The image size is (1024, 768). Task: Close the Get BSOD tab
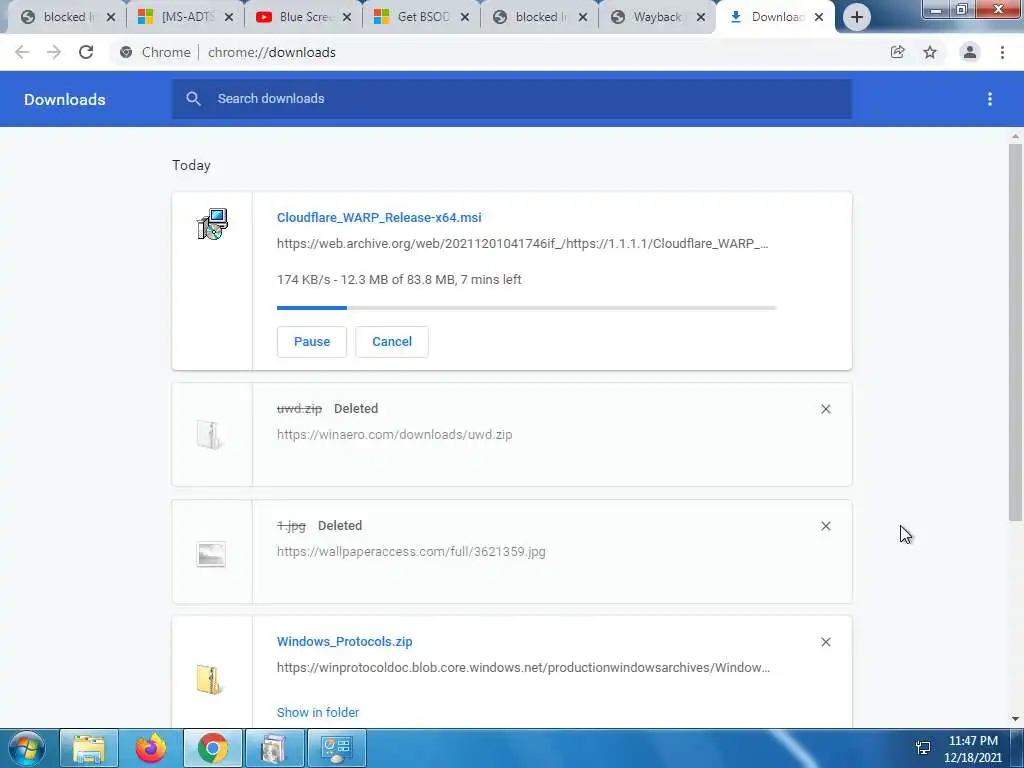click(x=465, y=17)
